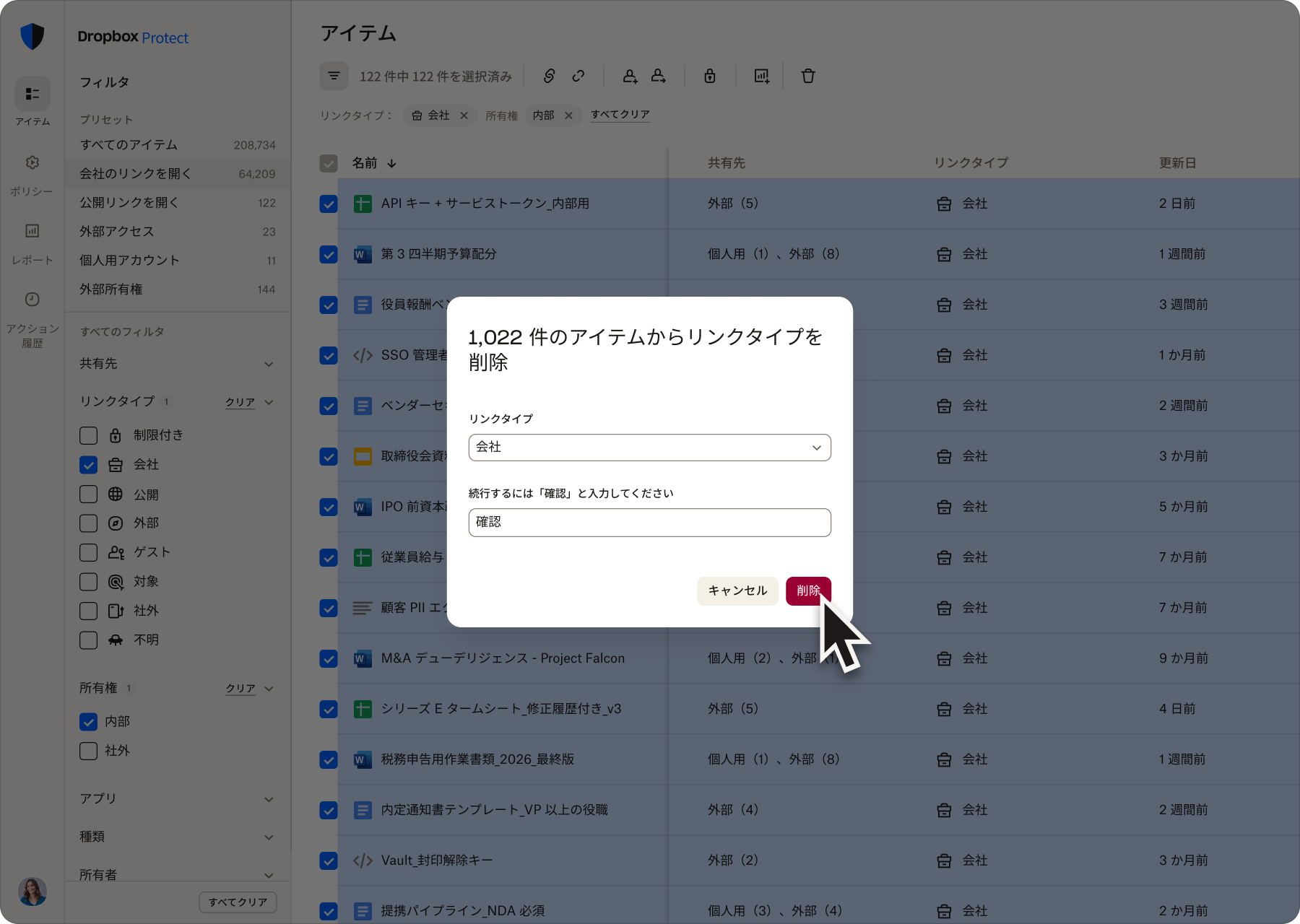This screenshot has height=924, width=1300.
Task: Select the 公開リンクを開く preset
Action: pos(178,203)
